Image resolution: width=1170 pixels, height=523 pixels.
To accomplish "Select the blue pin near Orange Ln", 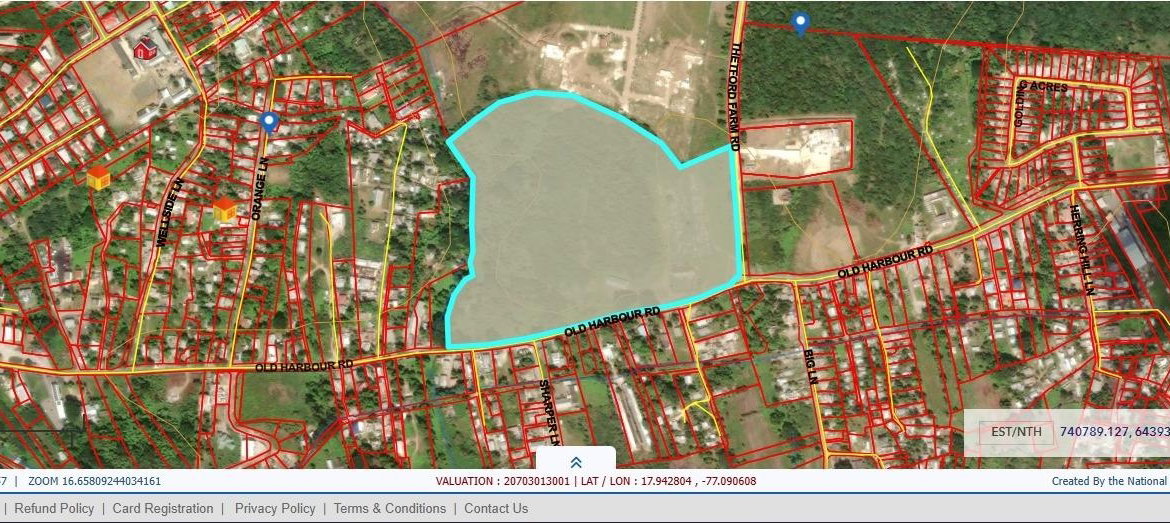I will click(269, 122).
